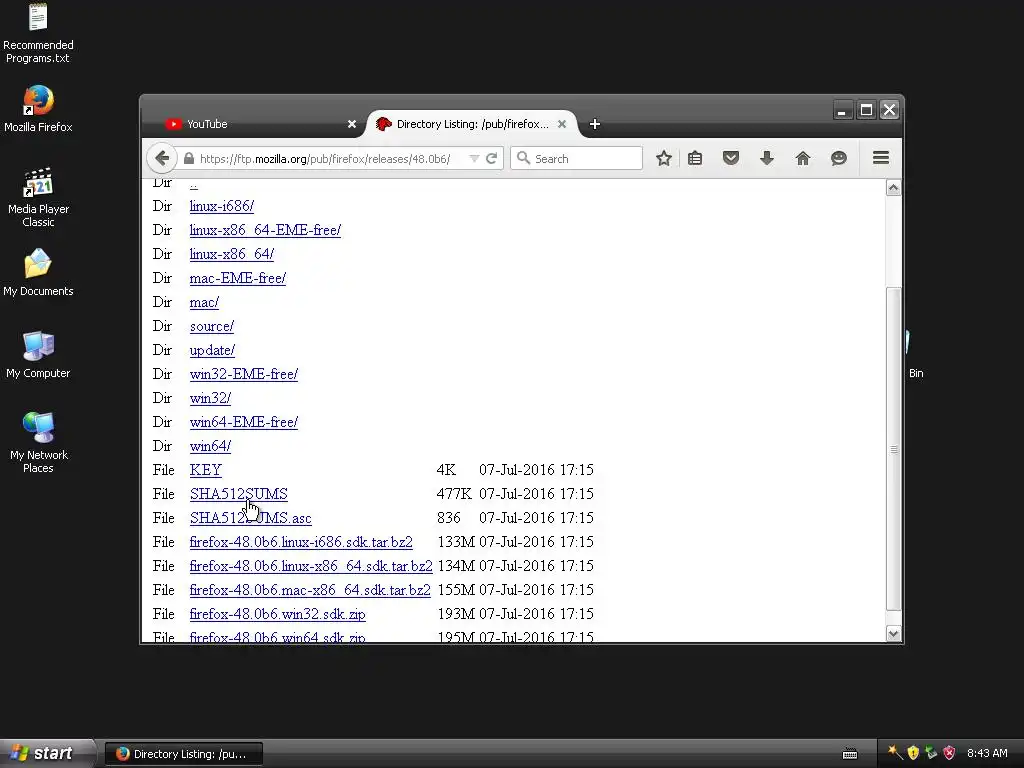Download the KEY file
This screenshot has width=1024, height=768.
tap(206, 470)
